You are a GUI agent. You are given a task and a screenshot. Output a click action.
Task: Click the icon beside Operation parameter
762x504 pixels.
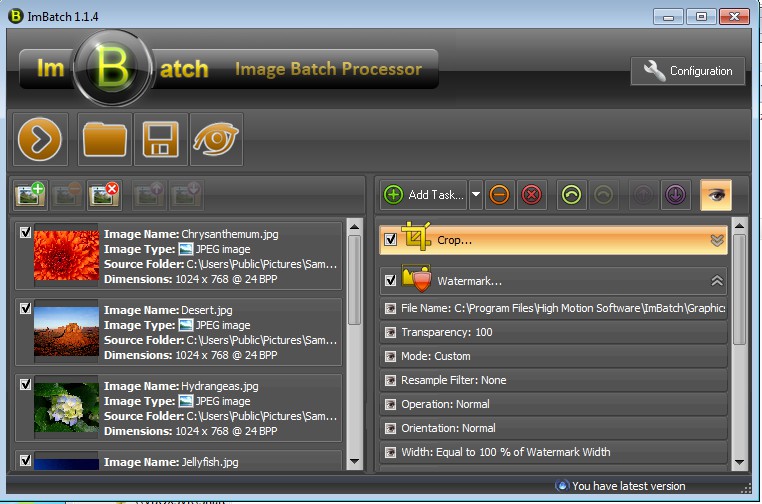point(390,404)
